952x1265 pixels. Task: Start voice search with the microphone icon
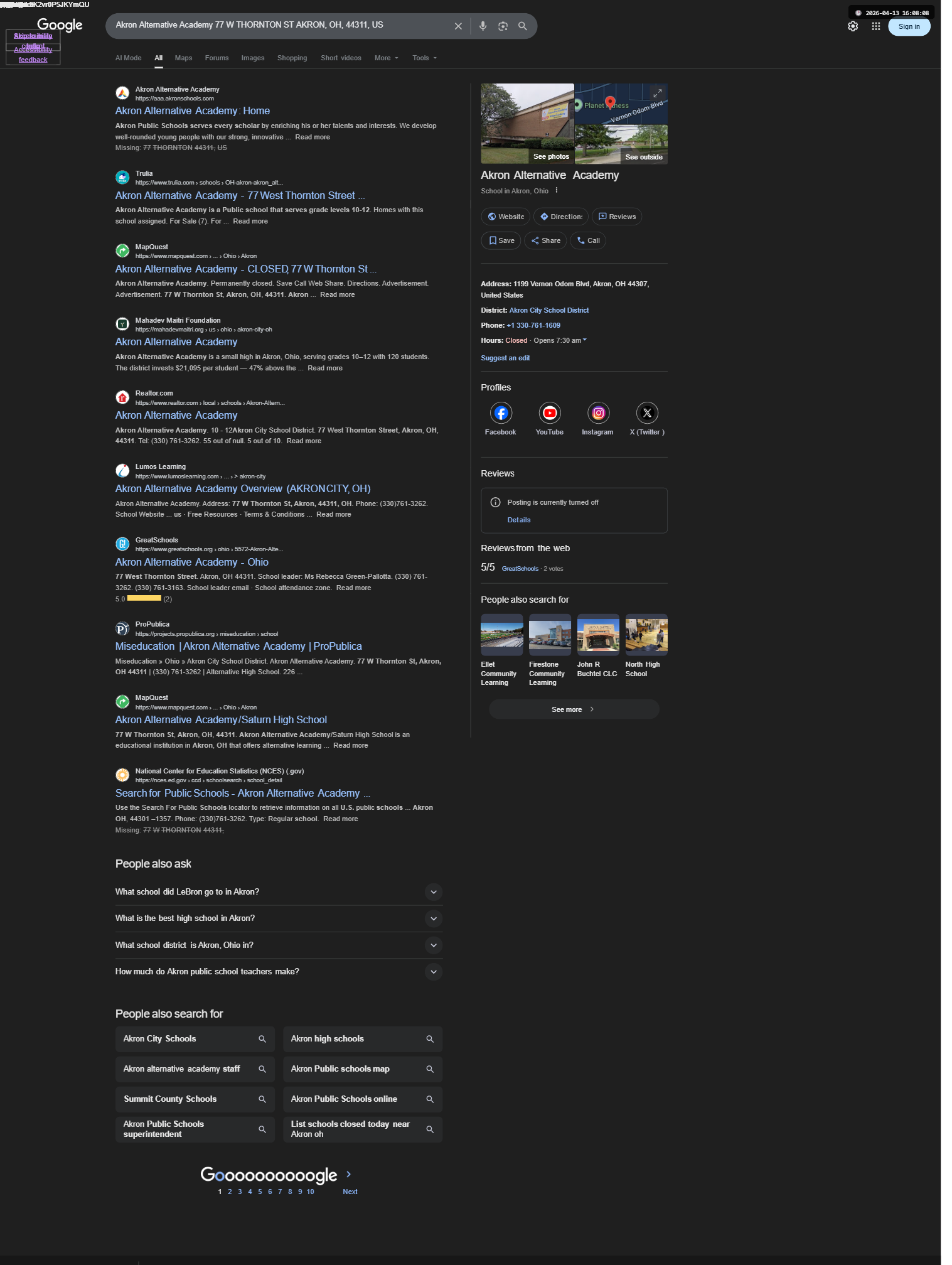pos(483,26)
